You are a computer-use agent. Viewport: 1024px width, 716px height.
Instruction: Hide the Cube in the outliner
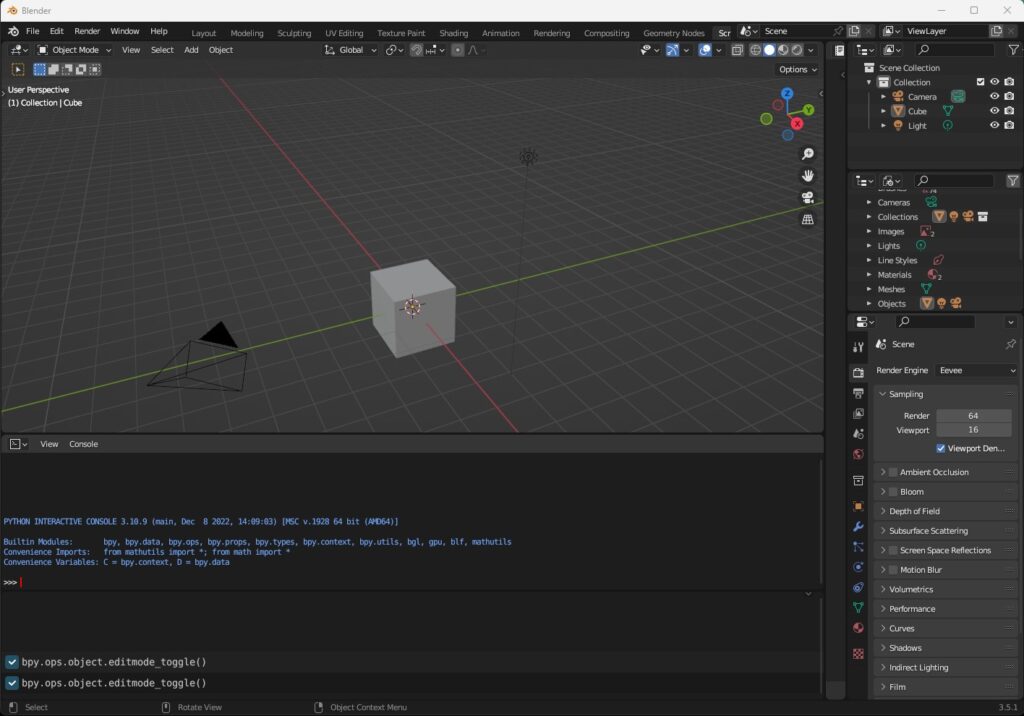click(994, 111)
